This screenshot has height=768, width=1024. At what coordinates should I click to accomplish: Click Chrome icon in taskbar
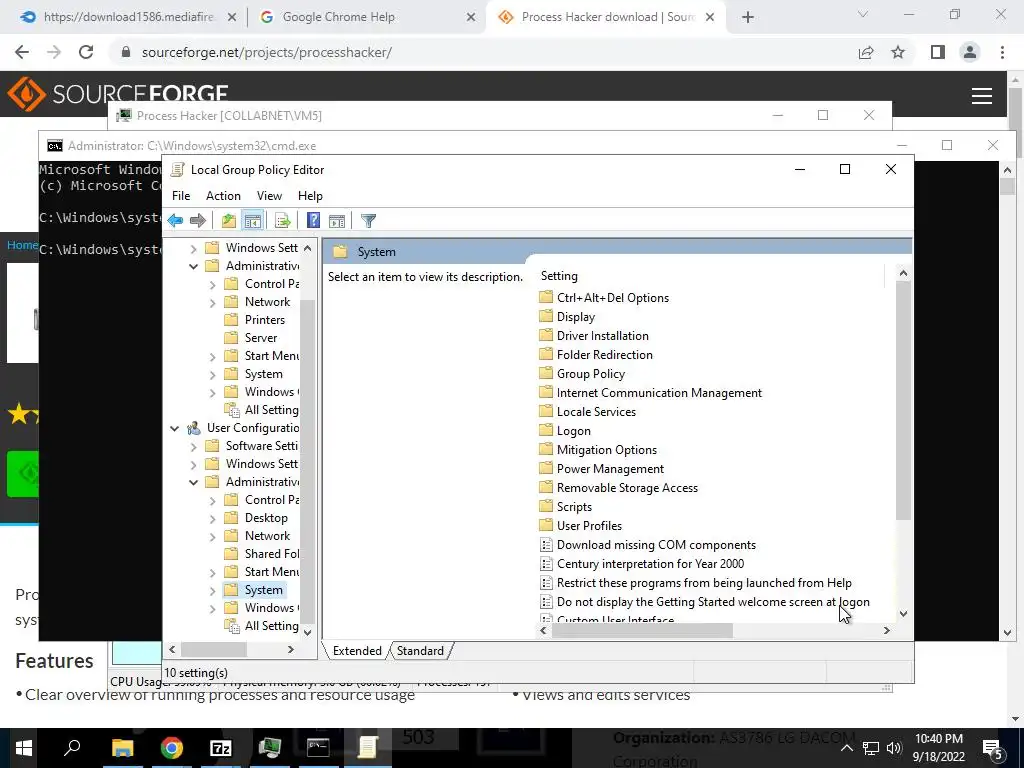[x=172, y=748]
